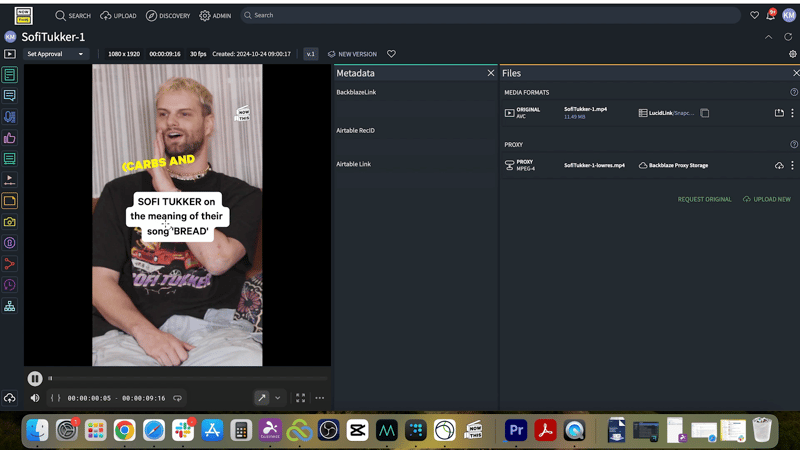Viewport: 800px width, 450px height.
Task: Toggle the in/out range braces button
Action: (x=56, y=398)
